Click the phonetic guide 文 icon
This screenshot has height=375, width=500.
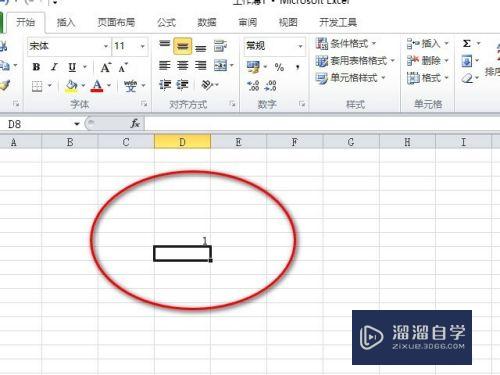pos(130,86)
